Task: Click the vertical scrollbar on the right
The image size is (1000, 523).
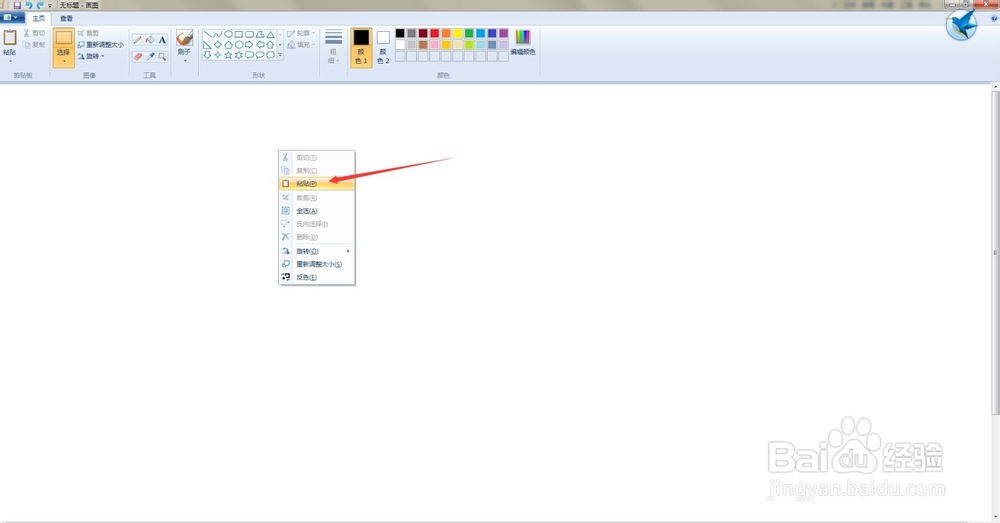Action: [996, 253]
